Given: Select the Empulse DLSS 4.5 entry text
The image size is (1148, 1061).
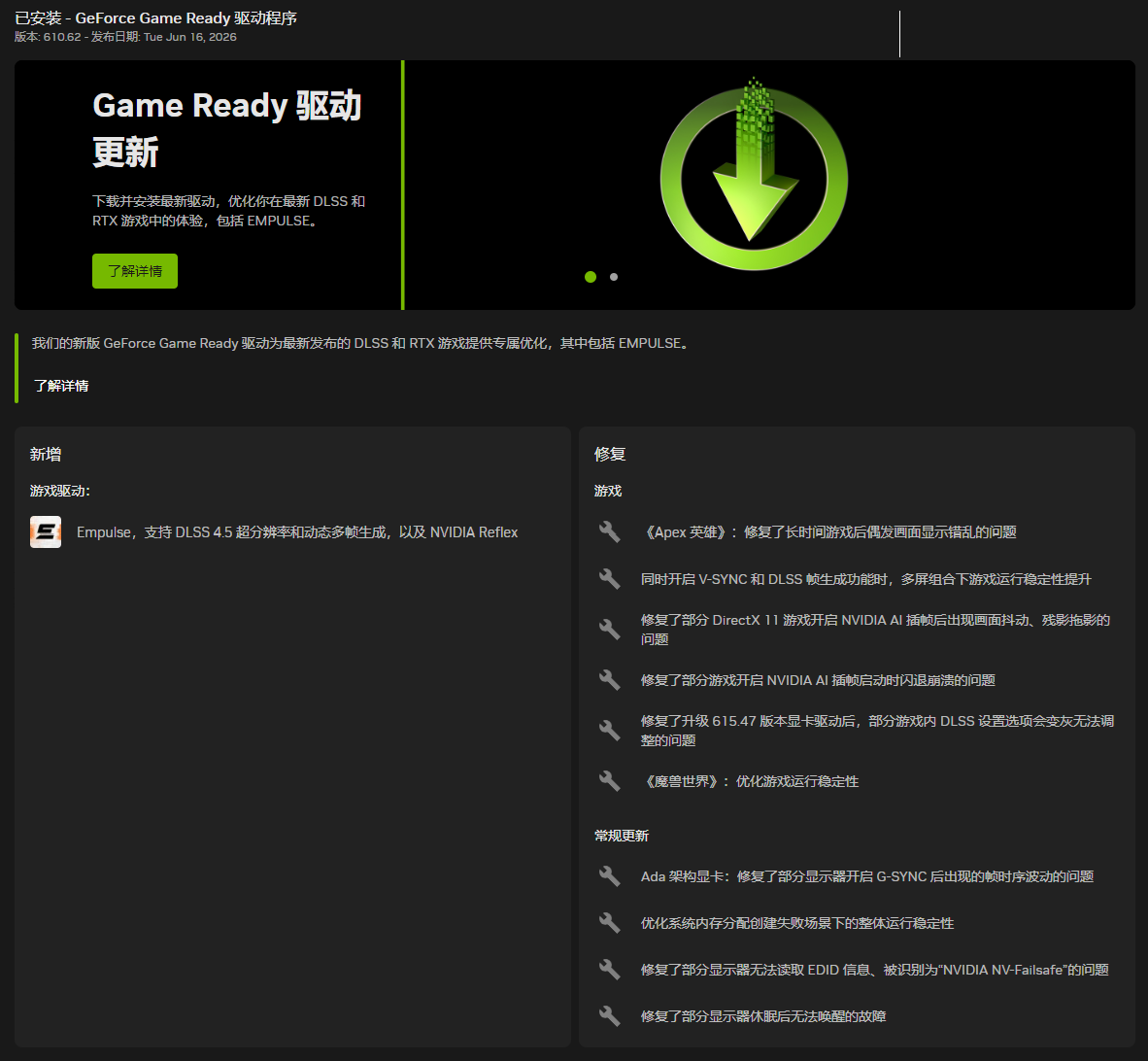Looking at the screenshot, I should coord(297,532).
